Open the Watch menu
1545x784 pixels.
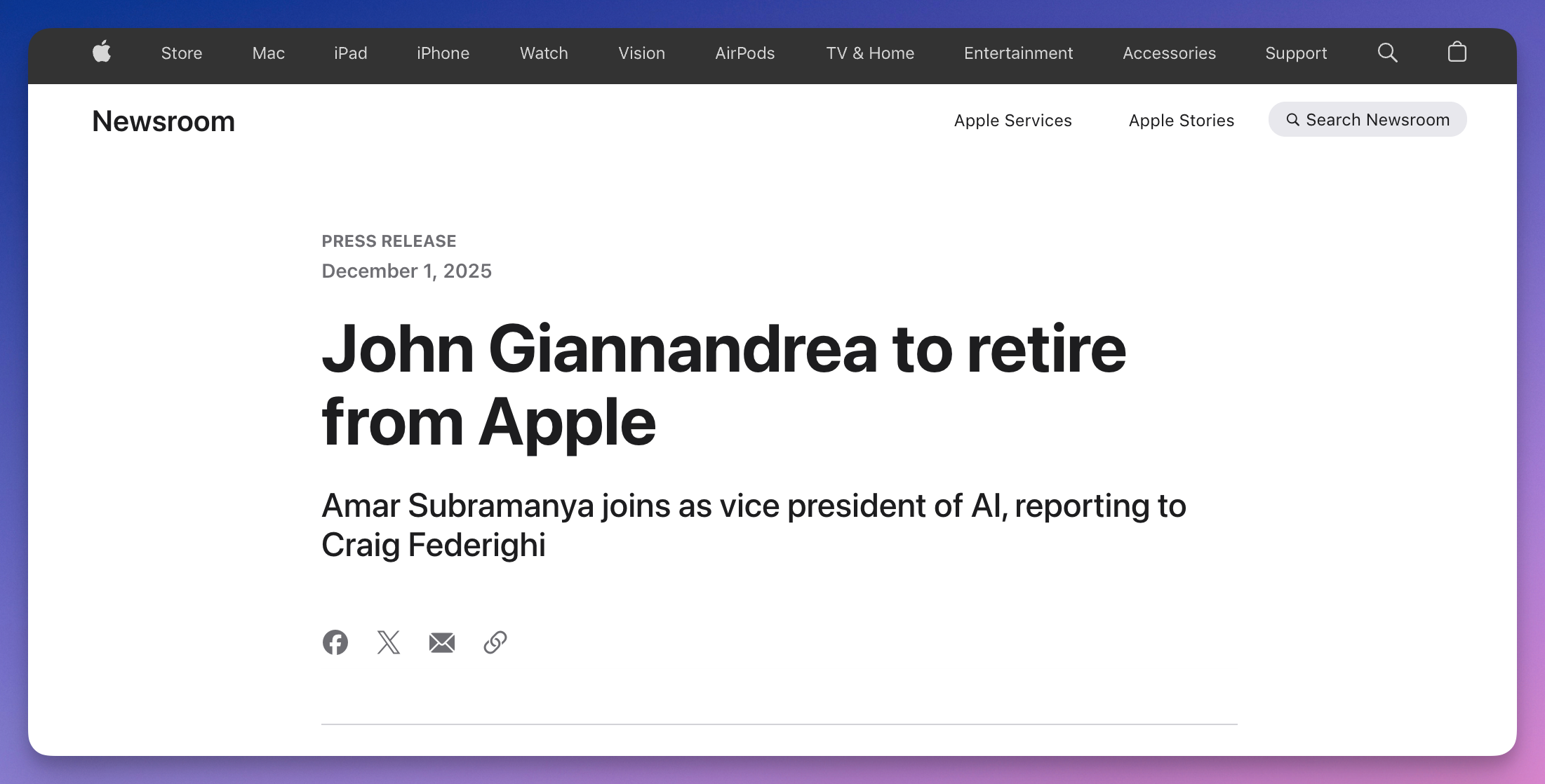click(x=543, y=53)
